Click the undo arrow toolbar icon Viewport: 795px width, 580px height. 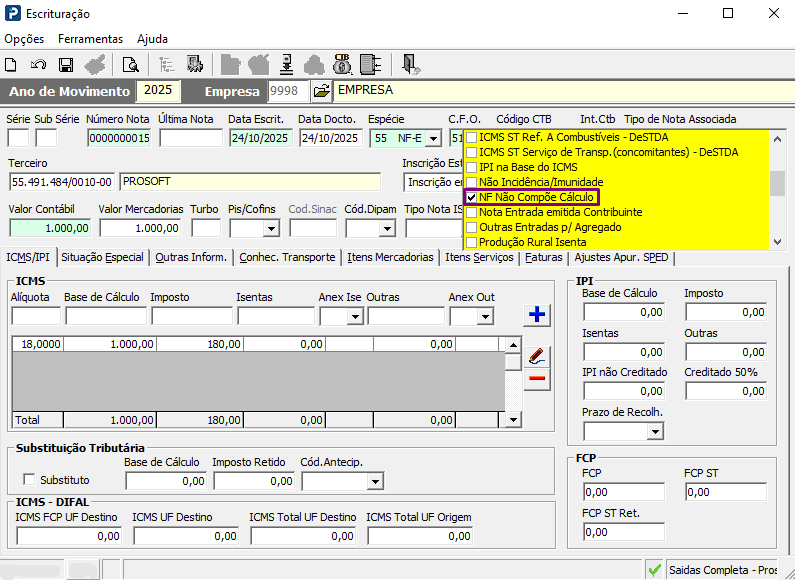click(38, 65)
